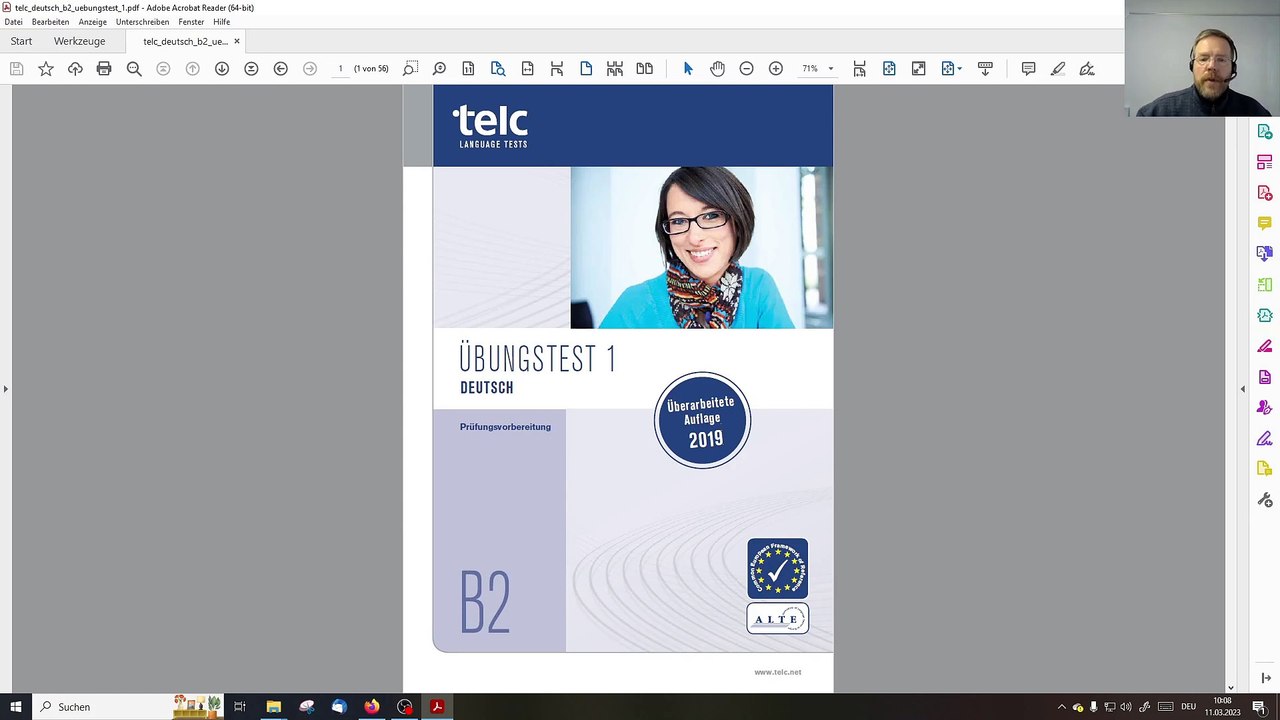This screenshot has height=720, width=1280.
Task: Expand the left navigation pane arrow
Action: (x=5, y=389)
